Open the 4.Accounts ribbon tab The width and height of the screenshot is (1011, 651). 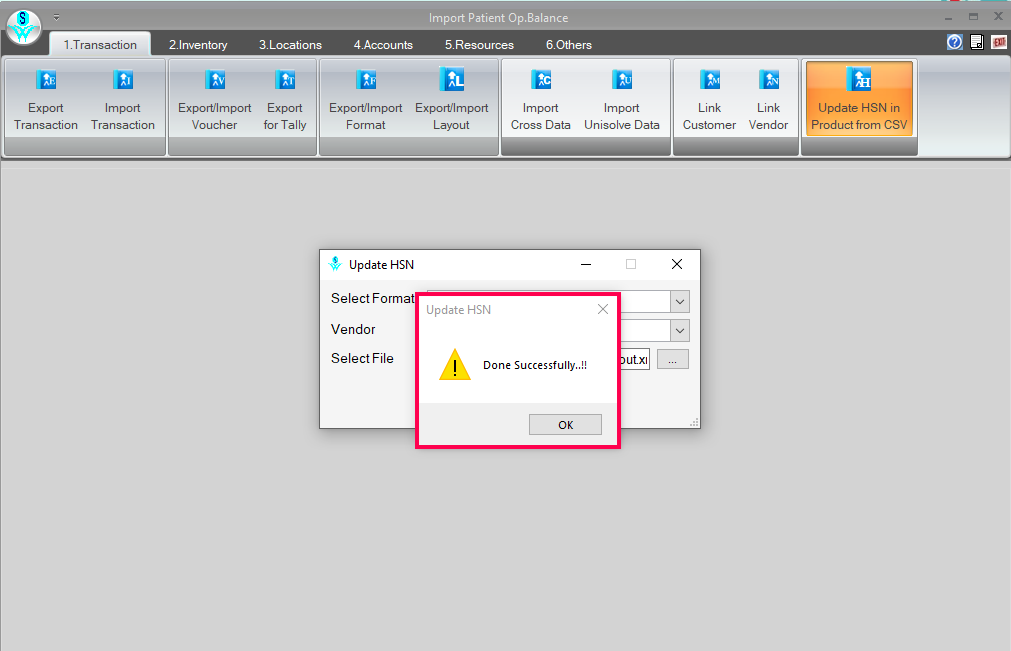click(x=383, y=44)
